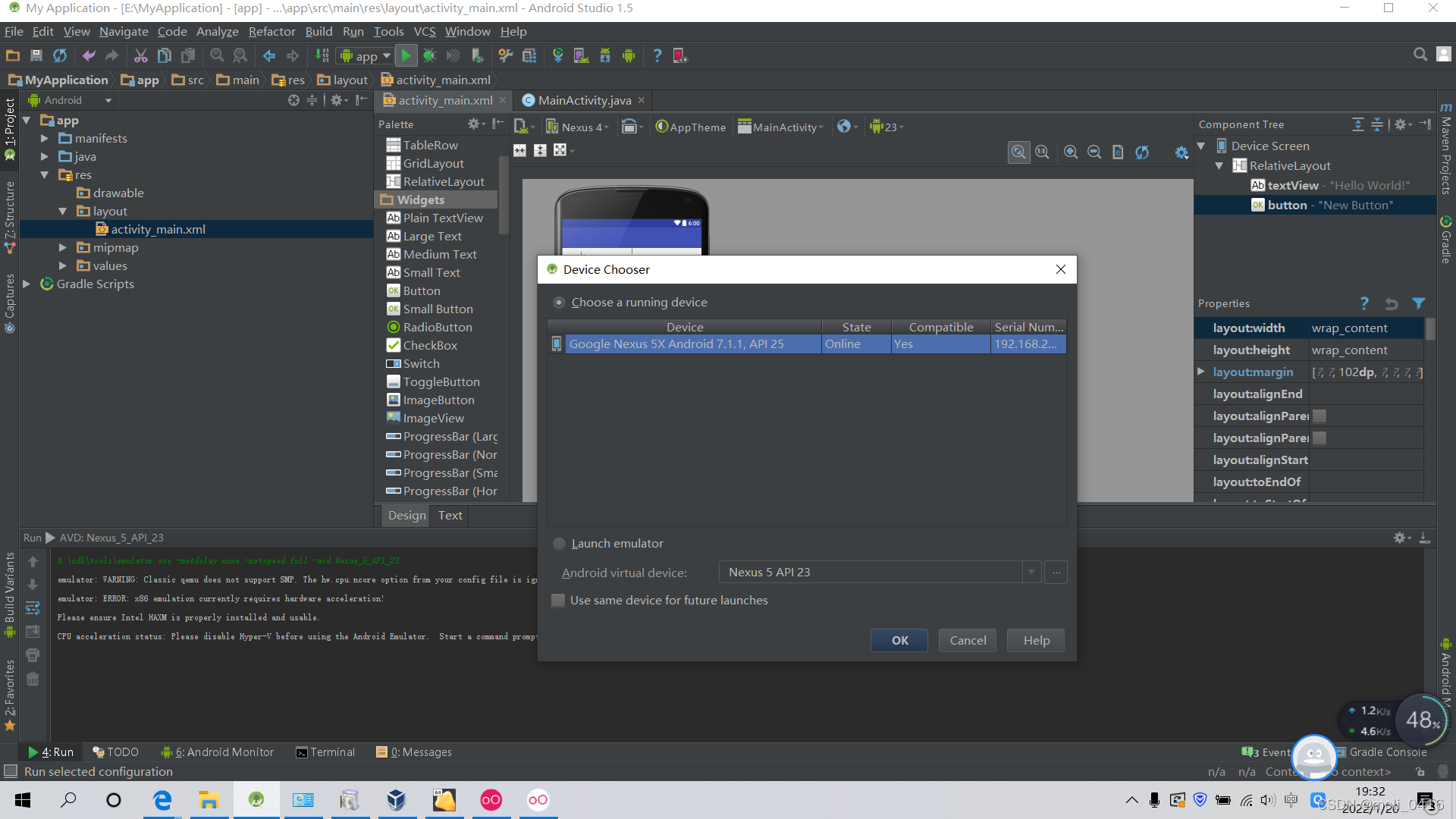The width and height of the screenshot is (1456, 819).
Task: Expand the mipmap folder
Action: [63, 248]
